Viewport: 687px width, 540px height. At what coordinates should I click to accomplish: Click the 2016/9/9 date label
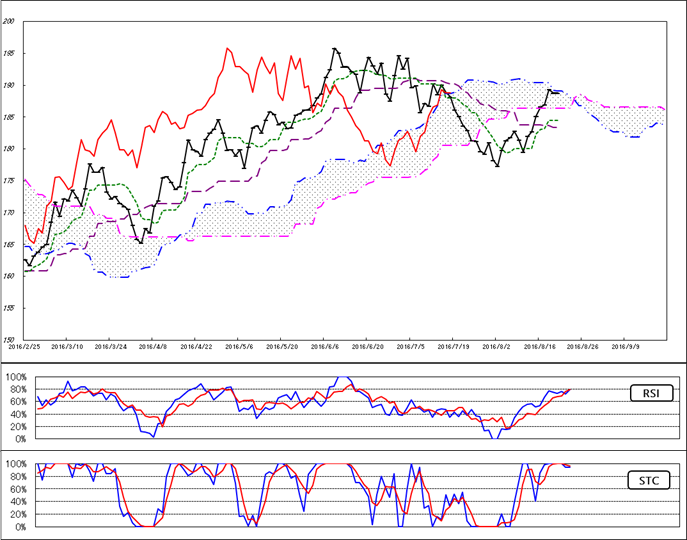coord(627,346)
